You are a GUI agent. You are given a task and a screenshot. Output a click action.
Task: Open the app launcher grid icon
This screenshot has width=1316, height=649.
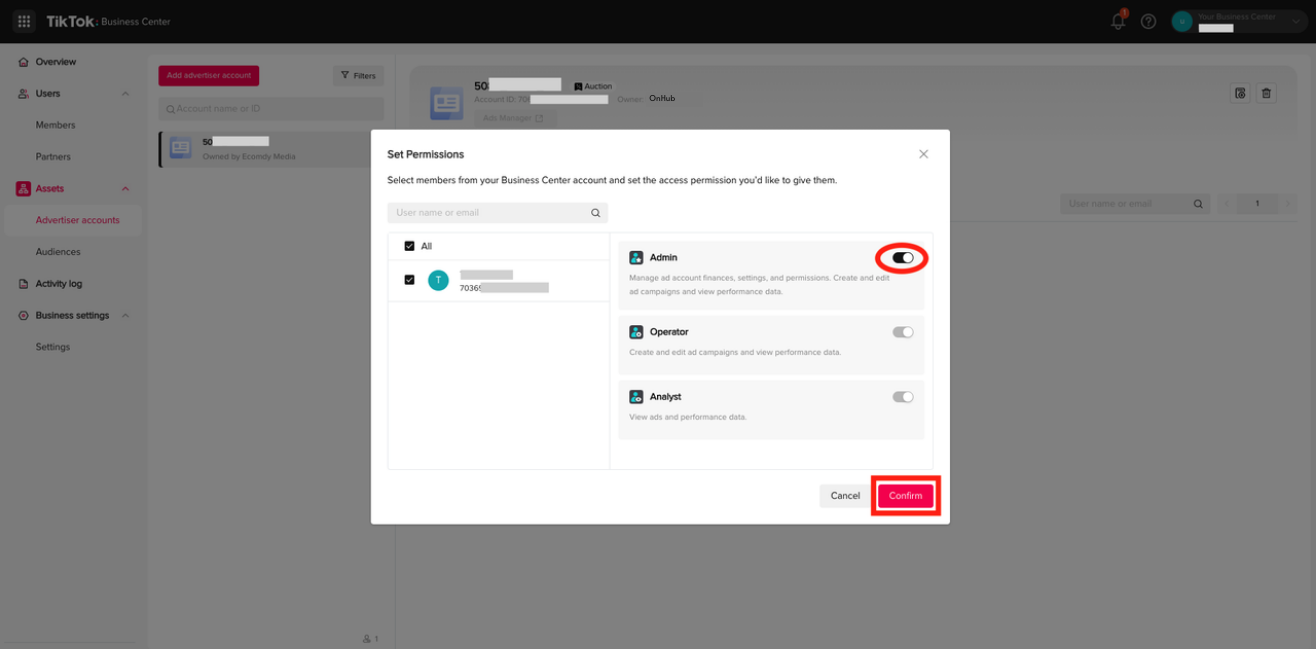24,21
